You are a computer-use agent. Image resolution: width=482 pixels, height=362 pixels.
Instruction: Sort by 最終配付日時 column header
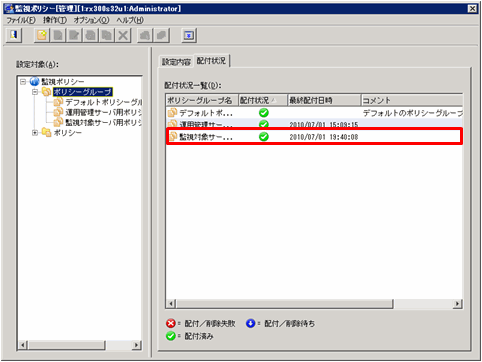(x=324, y=100)
